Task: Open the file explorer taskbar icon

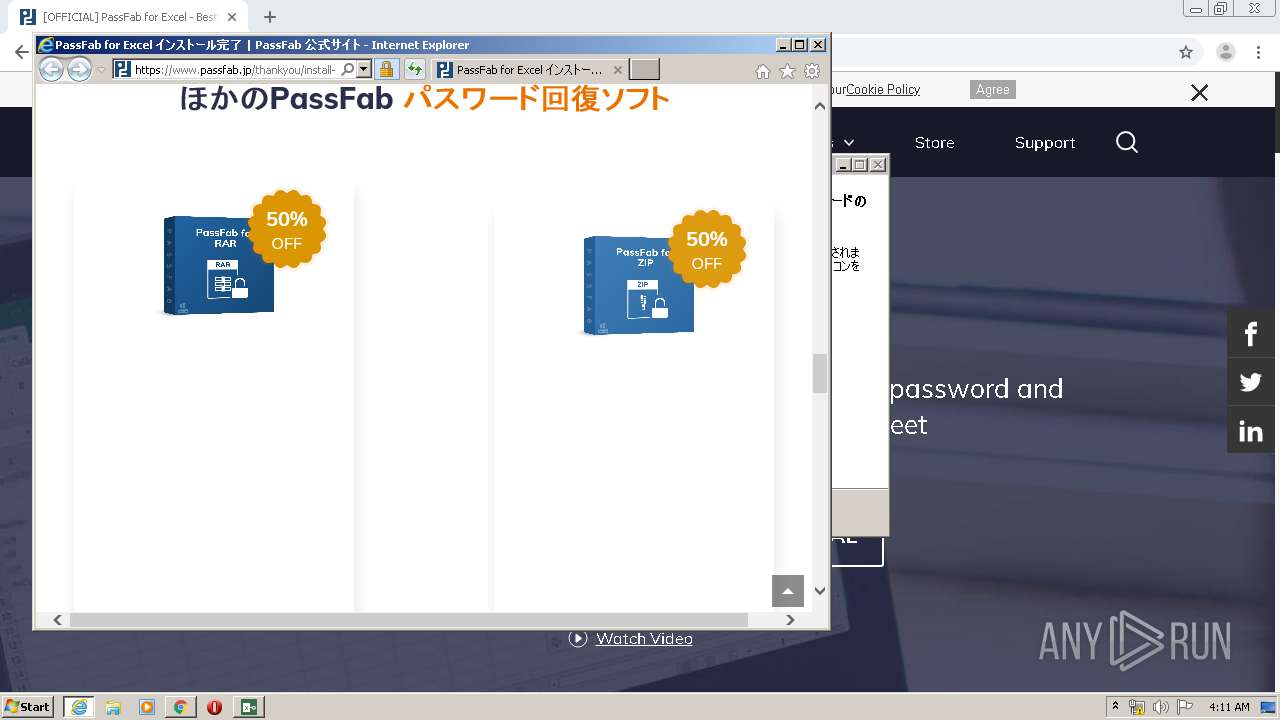Action: 113,707
